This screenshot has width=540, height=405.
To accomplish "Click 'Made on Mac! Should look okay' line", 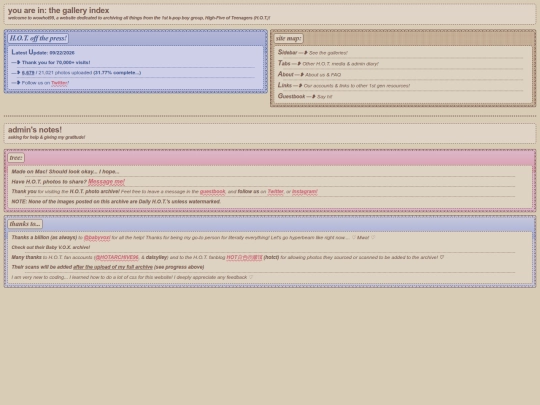I will tap(65, 172).
